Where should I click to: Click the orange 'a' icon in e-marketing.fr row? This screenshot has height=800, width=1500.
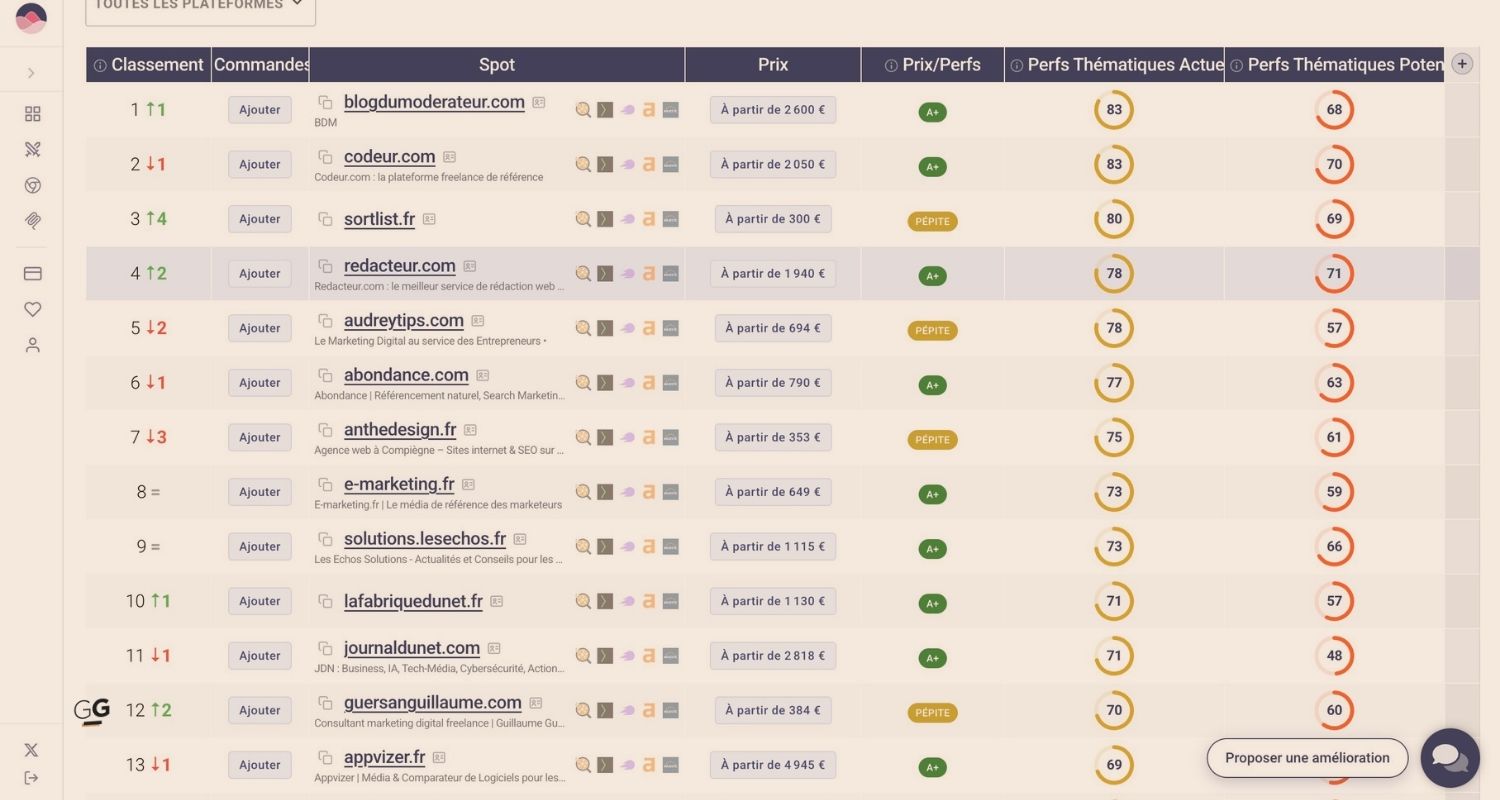(x=649, y=492)
